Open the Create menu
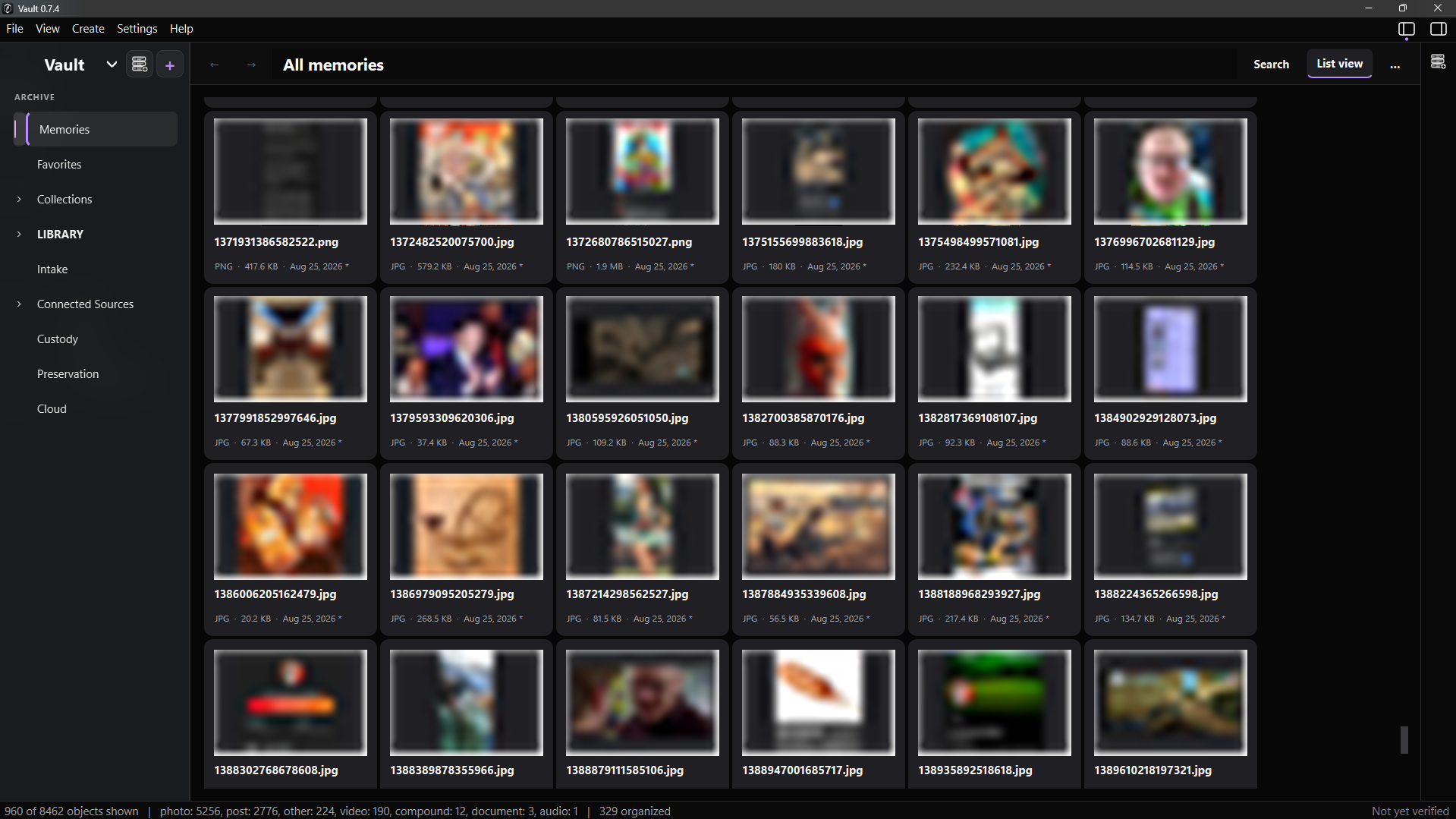1456x819 pixels. [x=88, y=29]
